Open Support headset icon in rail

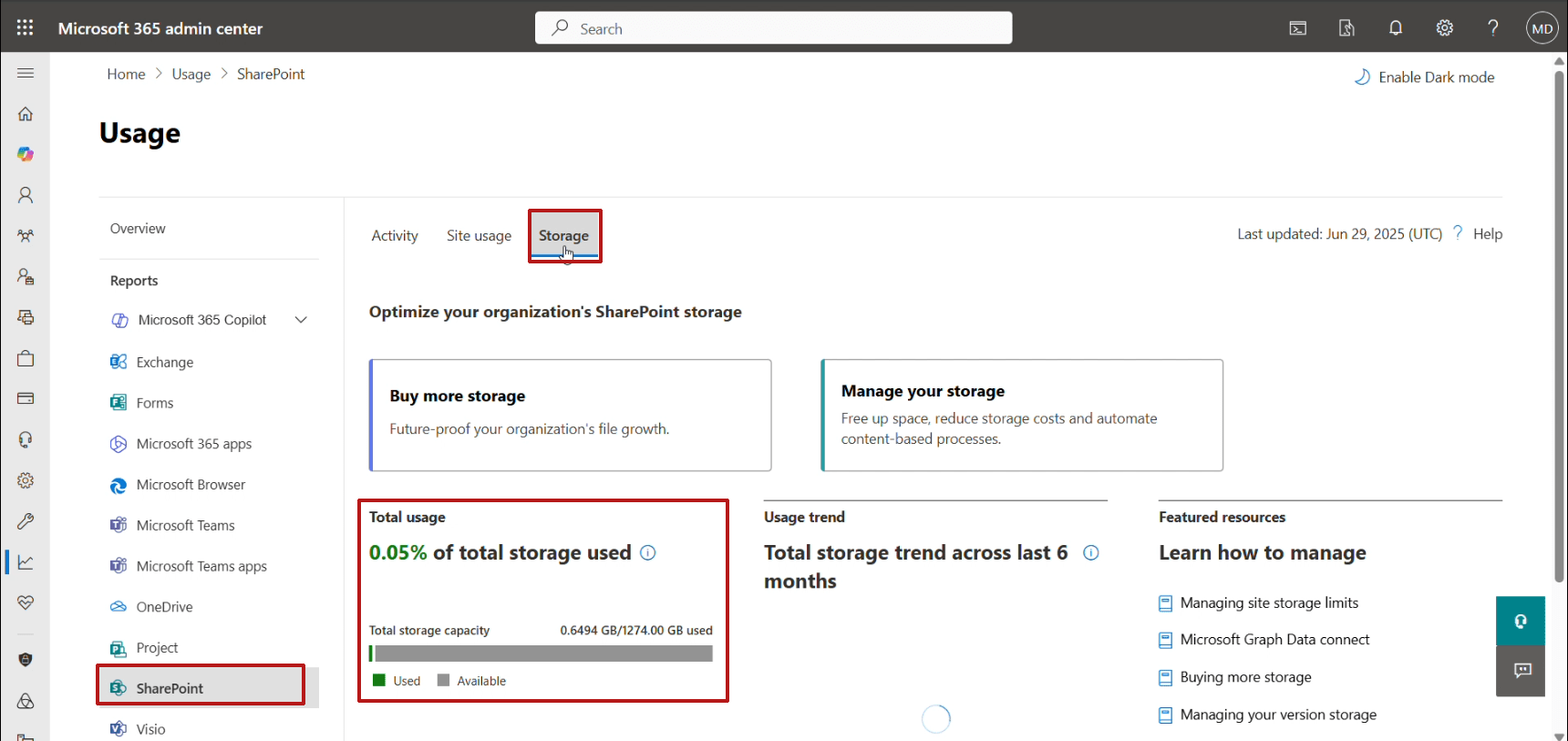point(26,439)
